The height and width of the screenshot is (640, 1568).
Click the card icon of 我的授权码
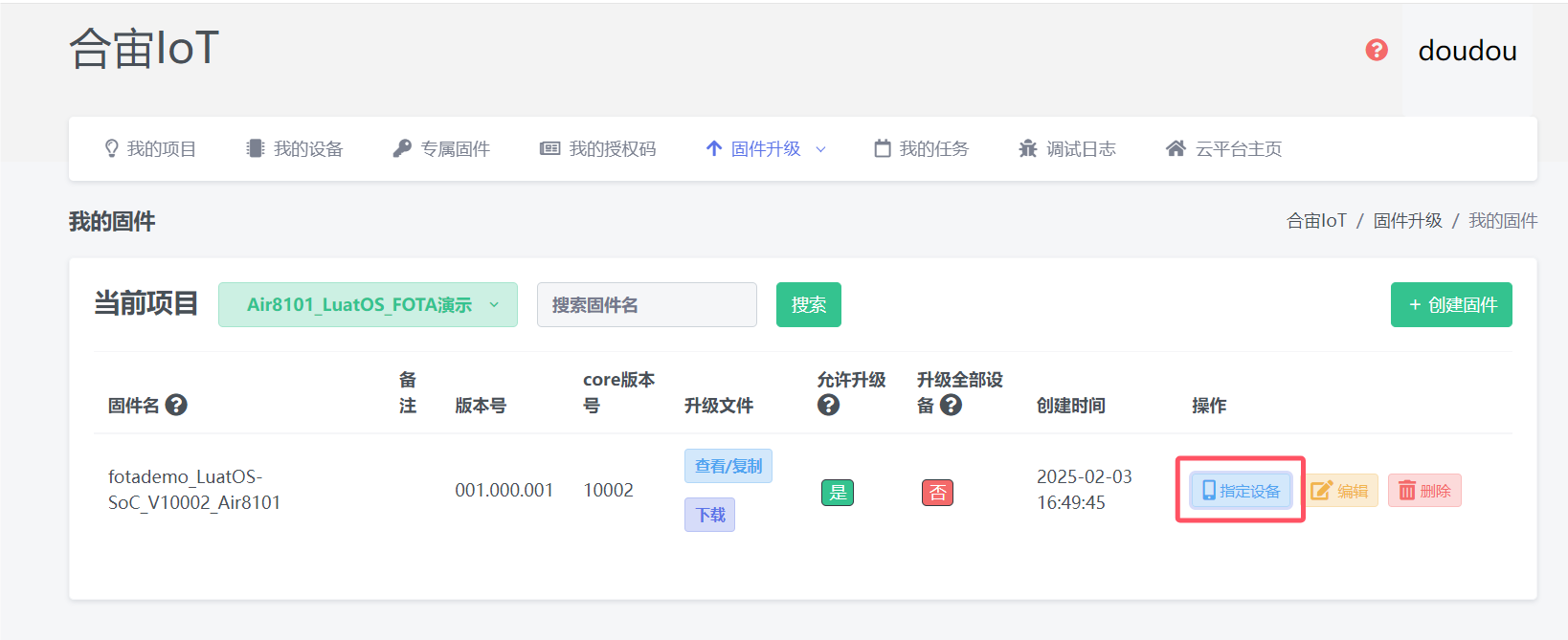549,148
